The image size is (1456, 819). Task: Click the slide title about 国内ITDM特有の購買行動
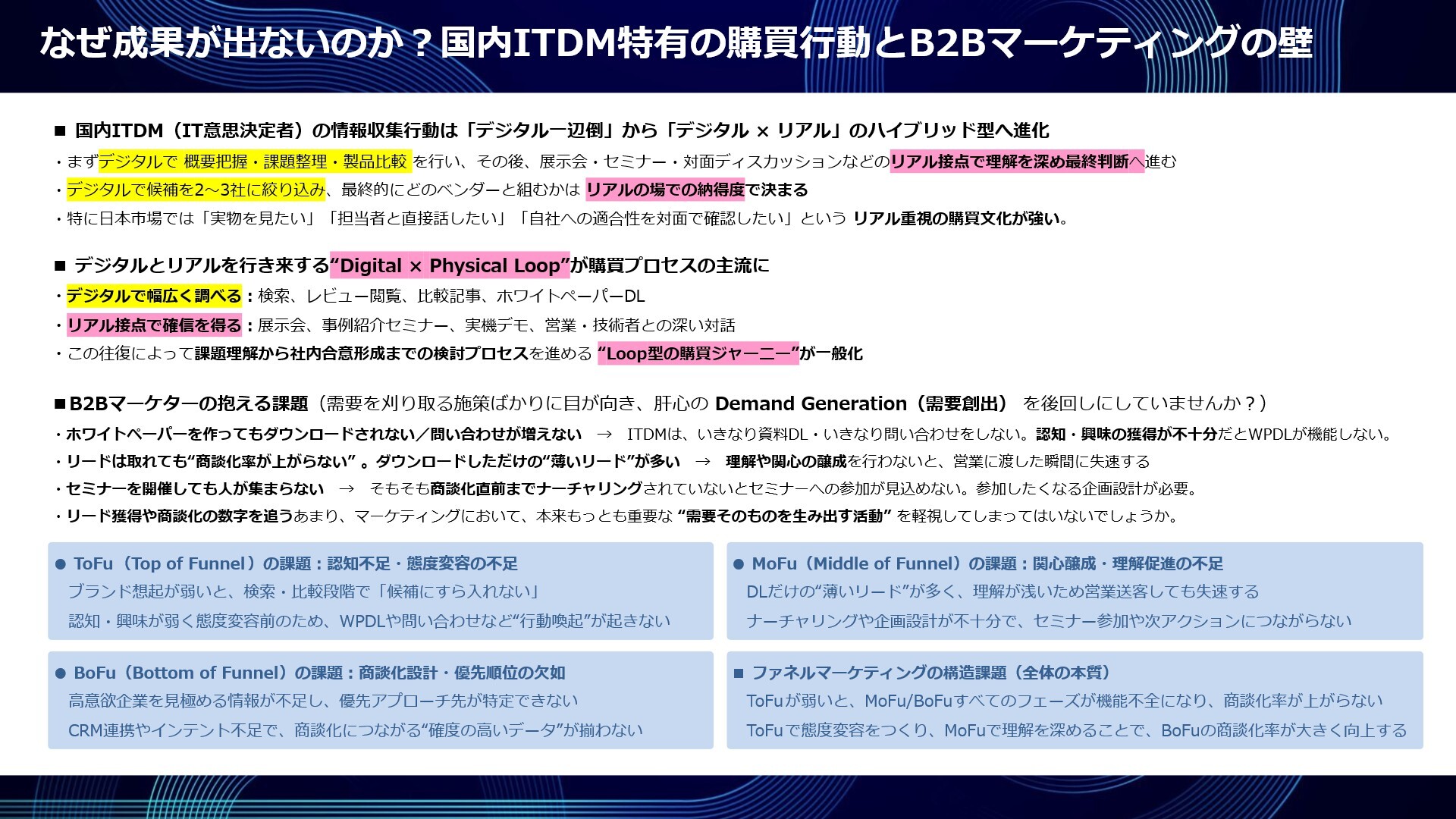click(x=675, y=42)
